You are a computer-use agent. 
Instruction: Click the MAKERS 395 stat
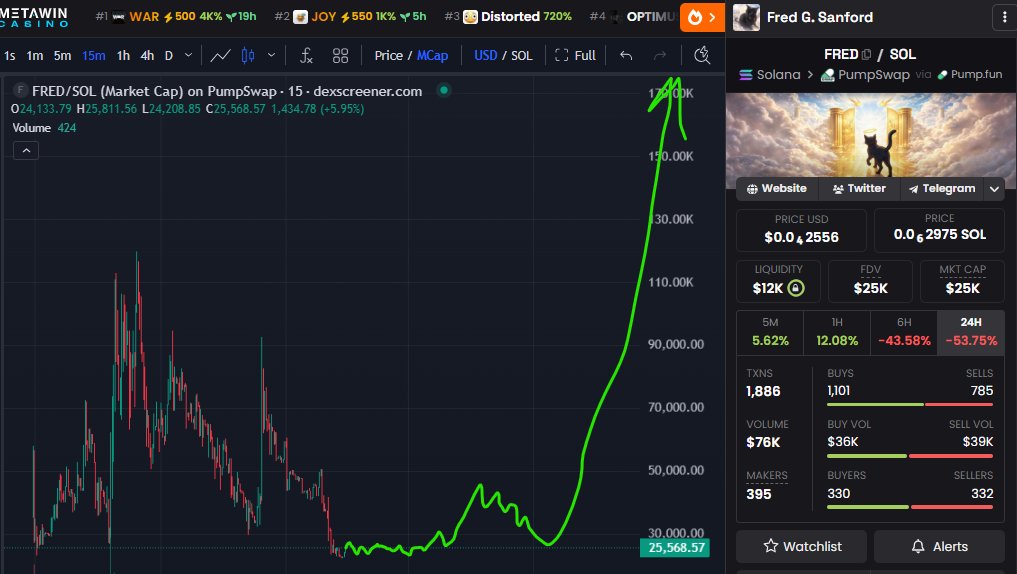pyautogui.click(x=767, y=485)
